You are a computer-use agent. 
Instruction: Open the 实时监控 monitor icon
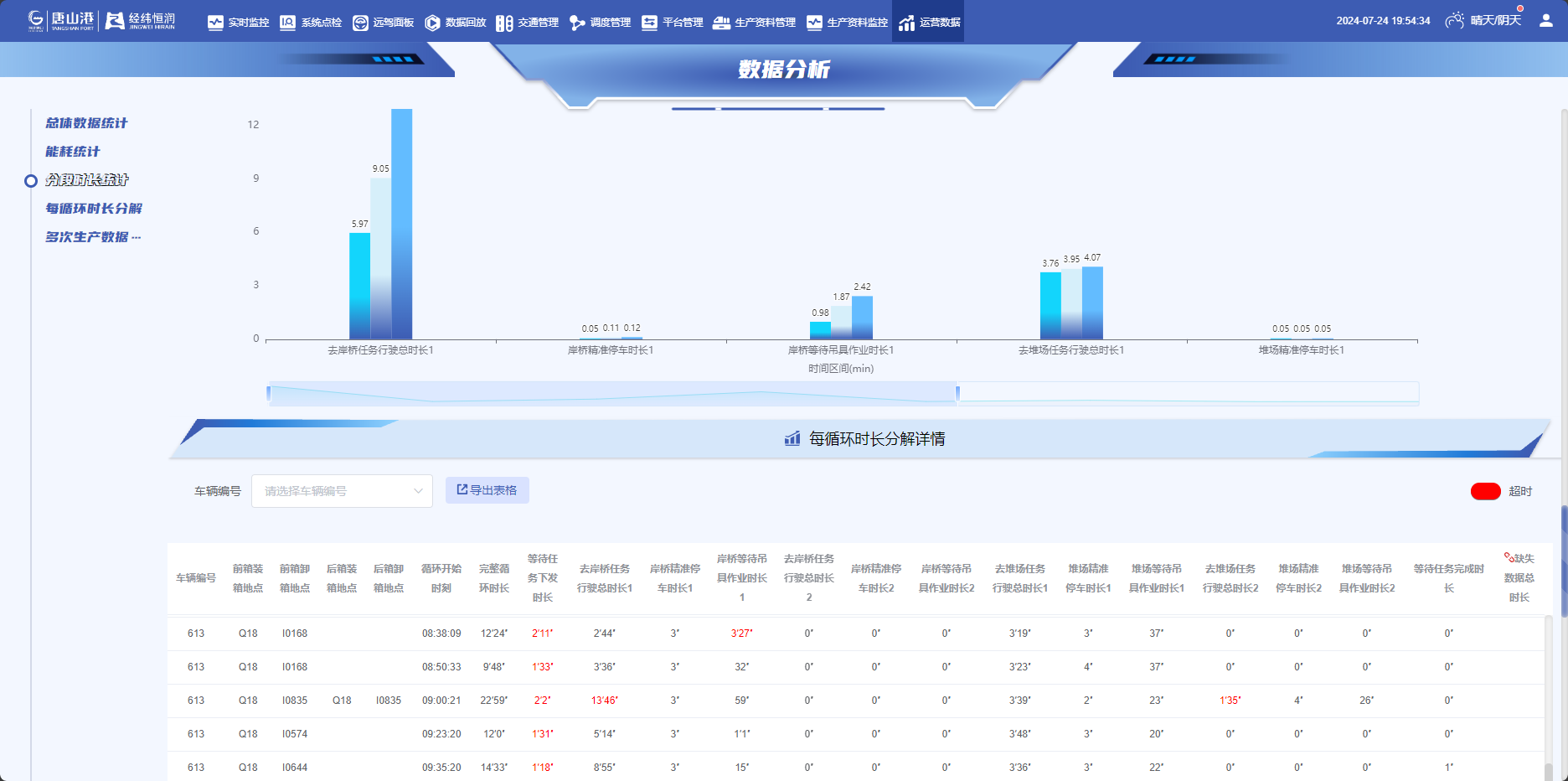[x=215, y=23]
